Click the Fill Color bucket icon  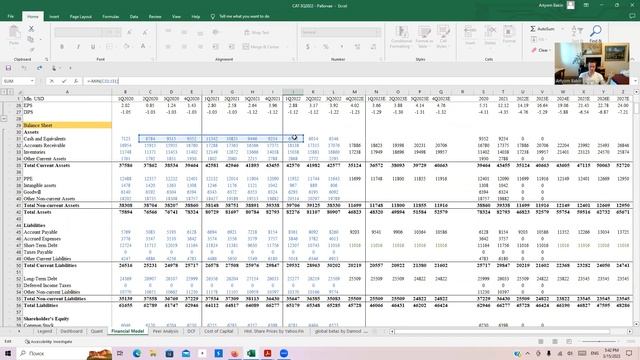click(x=127, y=47)
